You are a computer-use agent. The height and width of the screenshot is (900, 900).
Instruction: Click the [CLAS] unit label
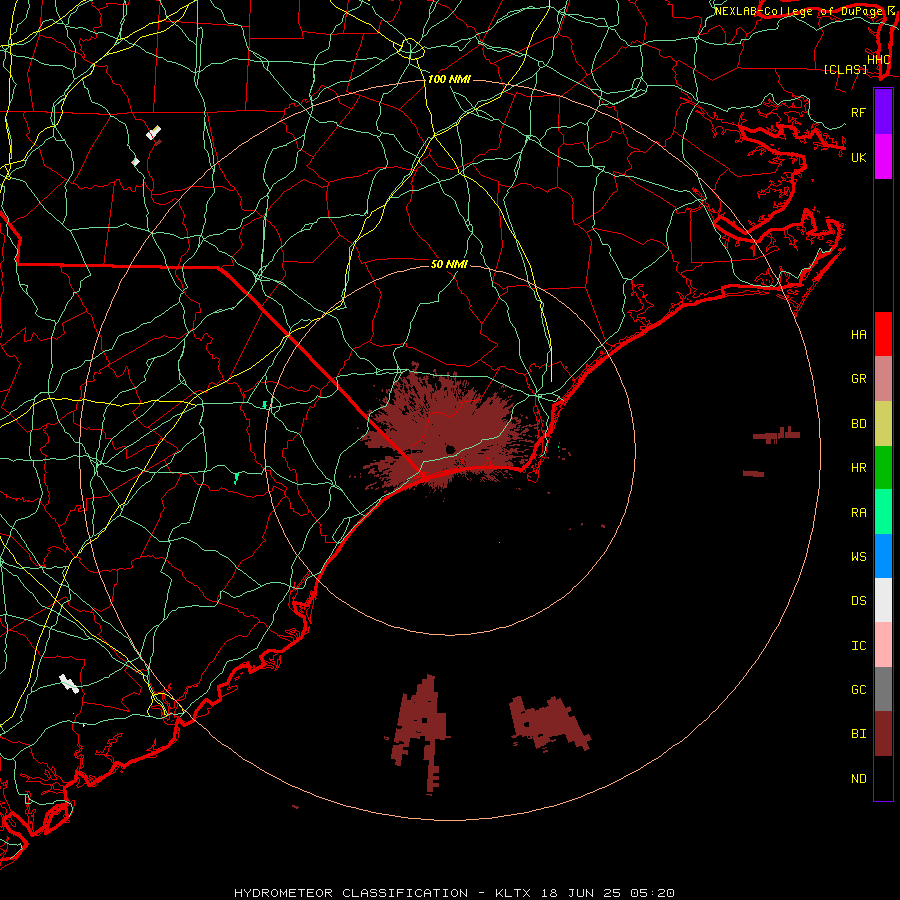point(845,70)
